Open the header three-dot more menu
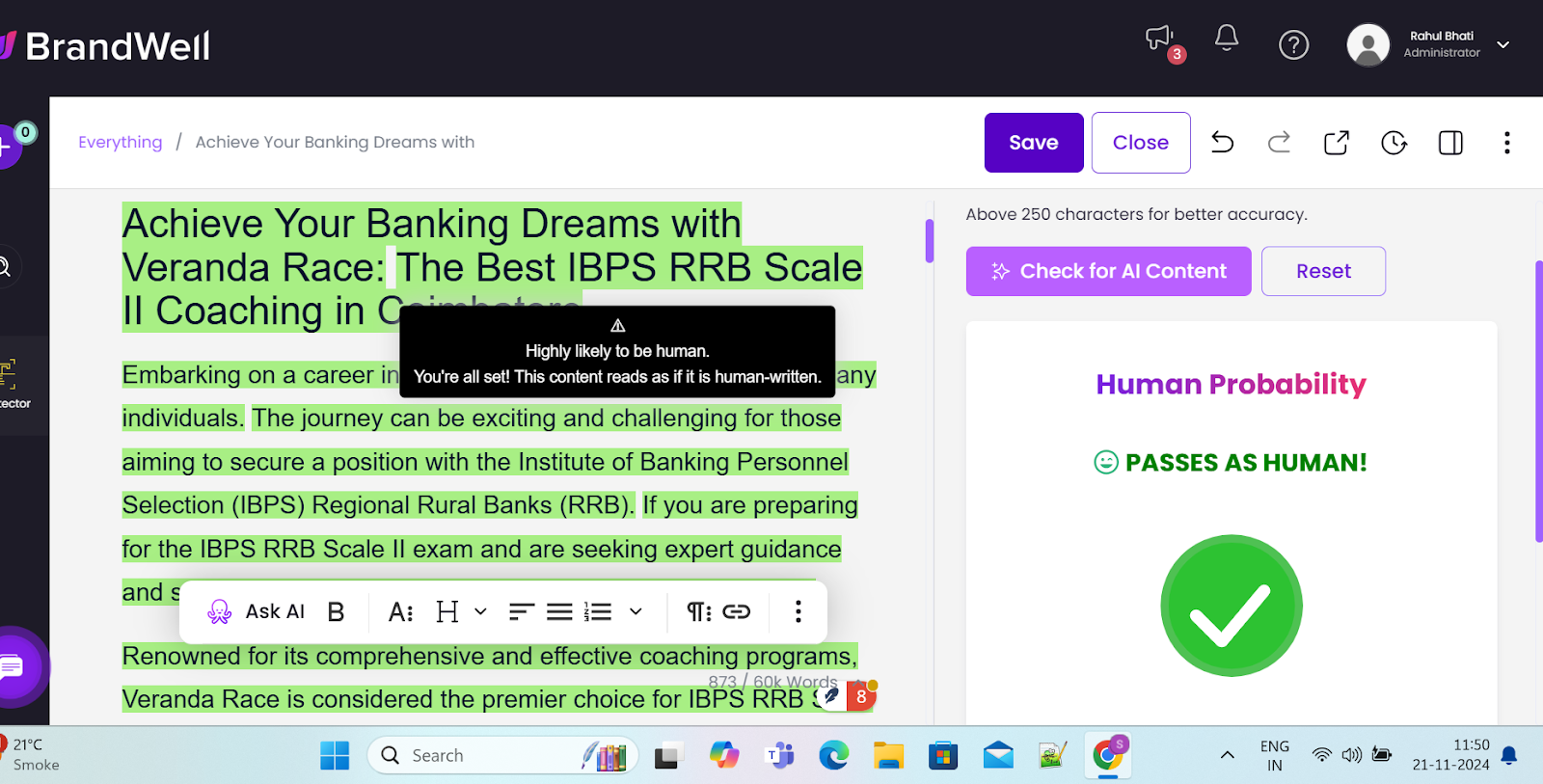 1506,143
